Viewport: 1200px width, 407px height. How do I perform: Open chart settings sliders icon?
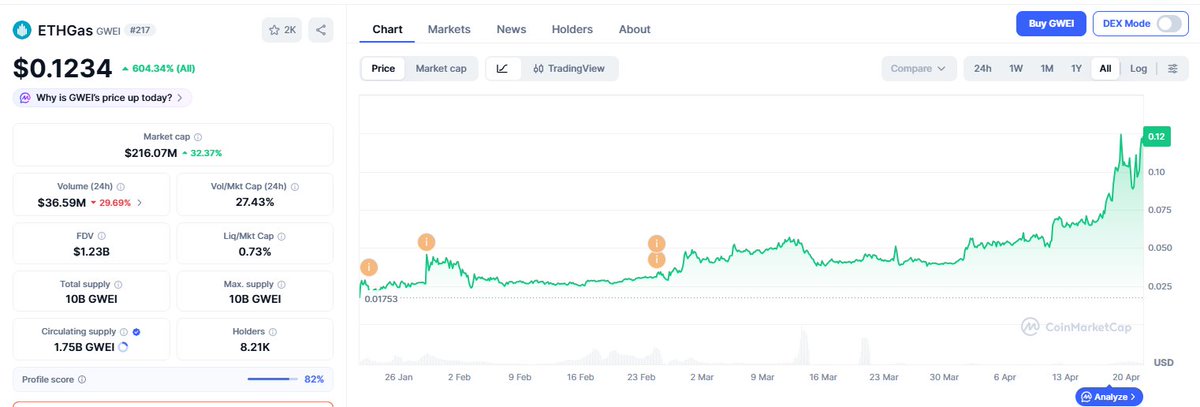[x=1173, y=69]
